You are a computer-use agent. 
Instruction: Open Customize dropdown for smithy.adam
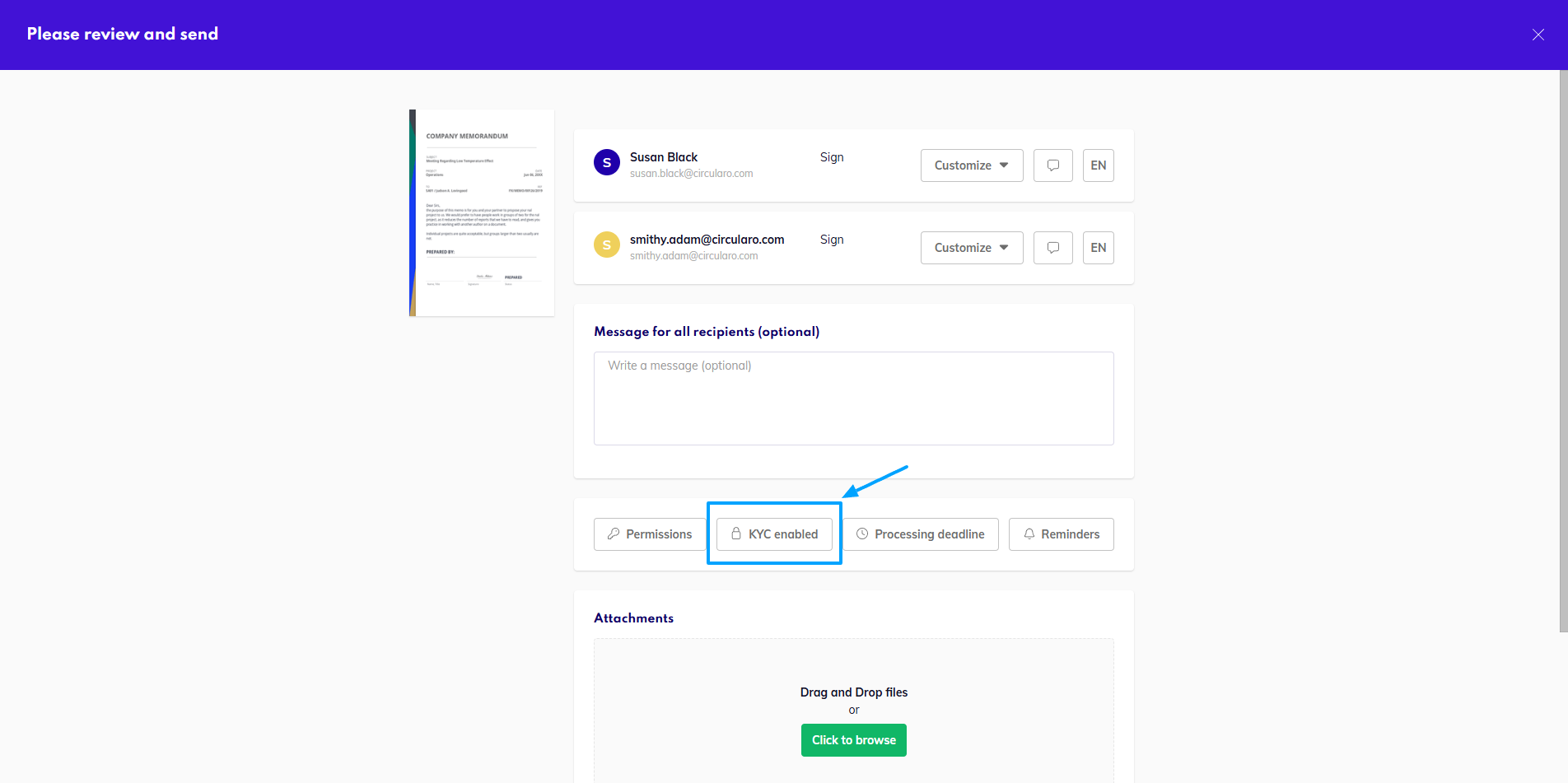pyautogui.click(x=971, y=248)
